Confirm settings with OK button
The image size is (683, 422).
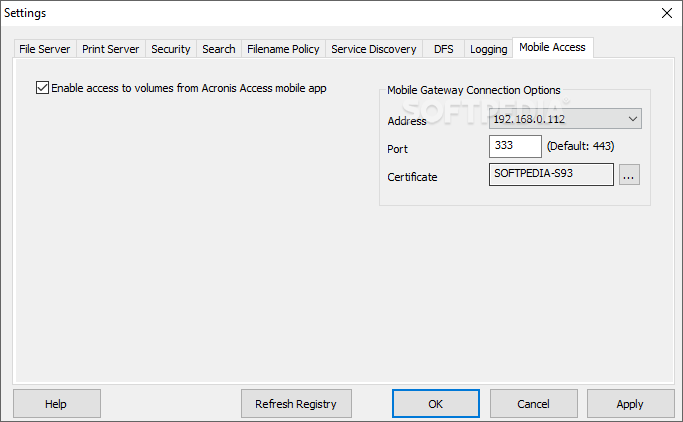click(436, 404)
